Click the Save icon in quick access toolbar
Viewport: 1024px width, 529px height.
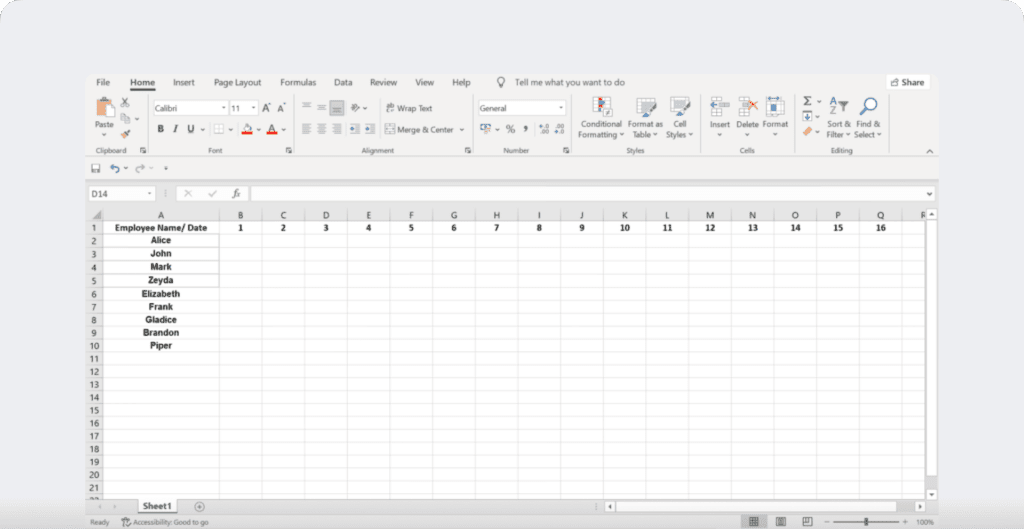point(96,168)
